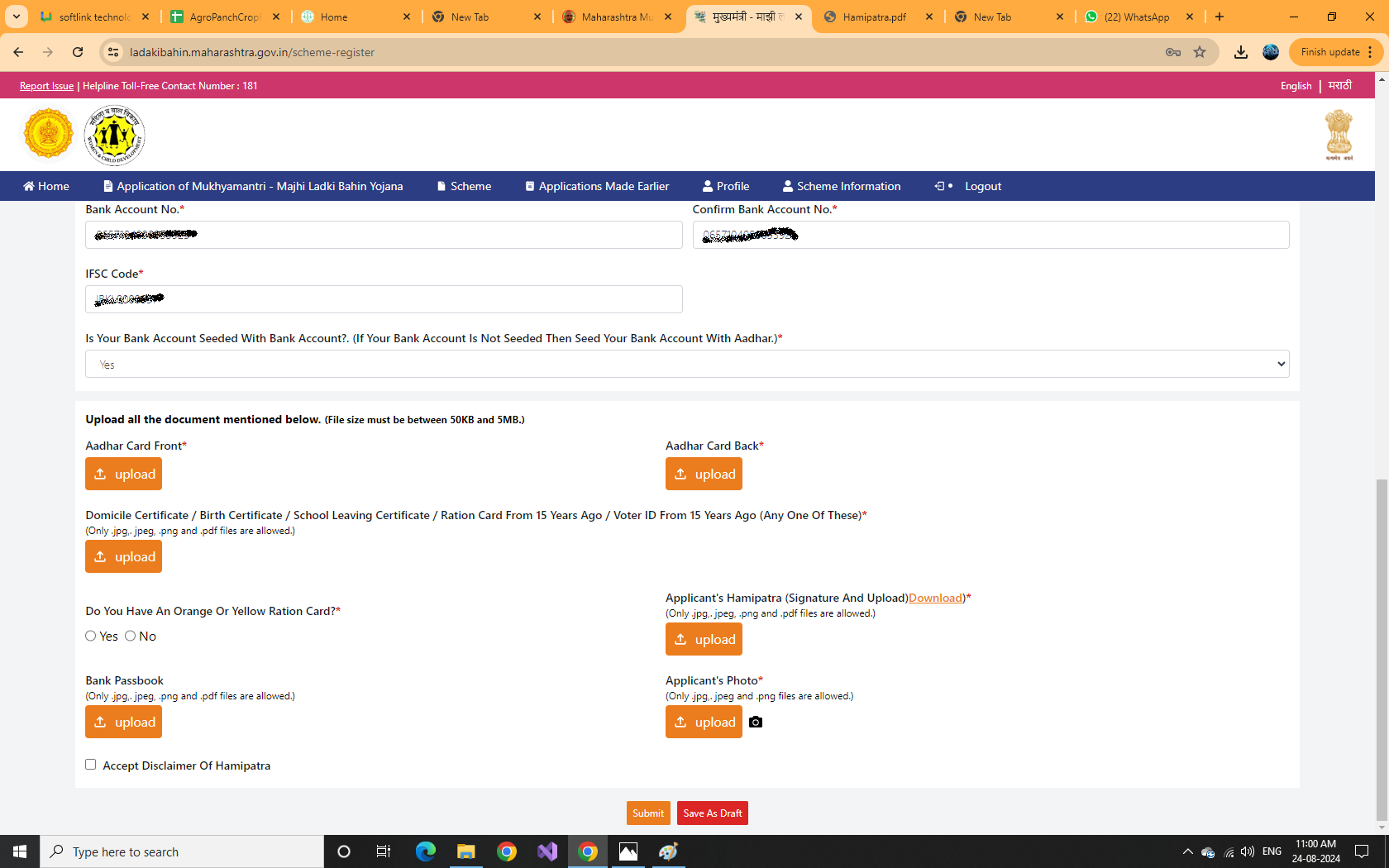Expand the bank account Aadhar seeded dropdown
The width and height of the screenshot is (1389, 868).
coord(686,364)
